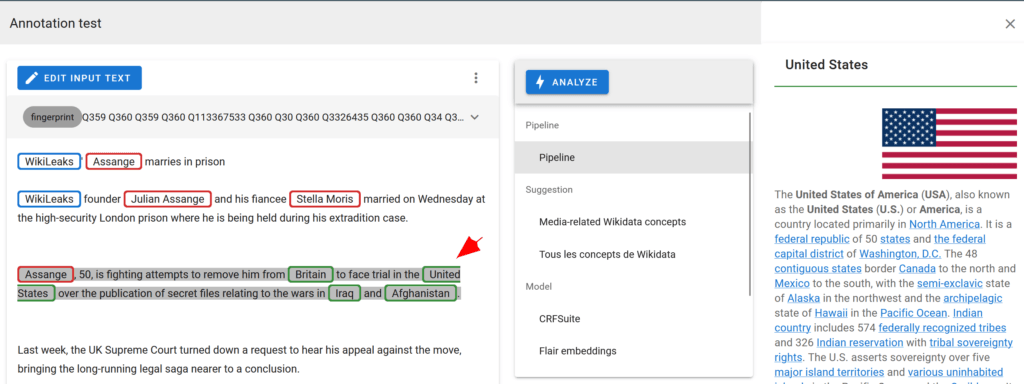The height and width of the screenshot is (384, 1024).
Task: Choose Tous les concepts de Wikidata
Action: point(607,254)
